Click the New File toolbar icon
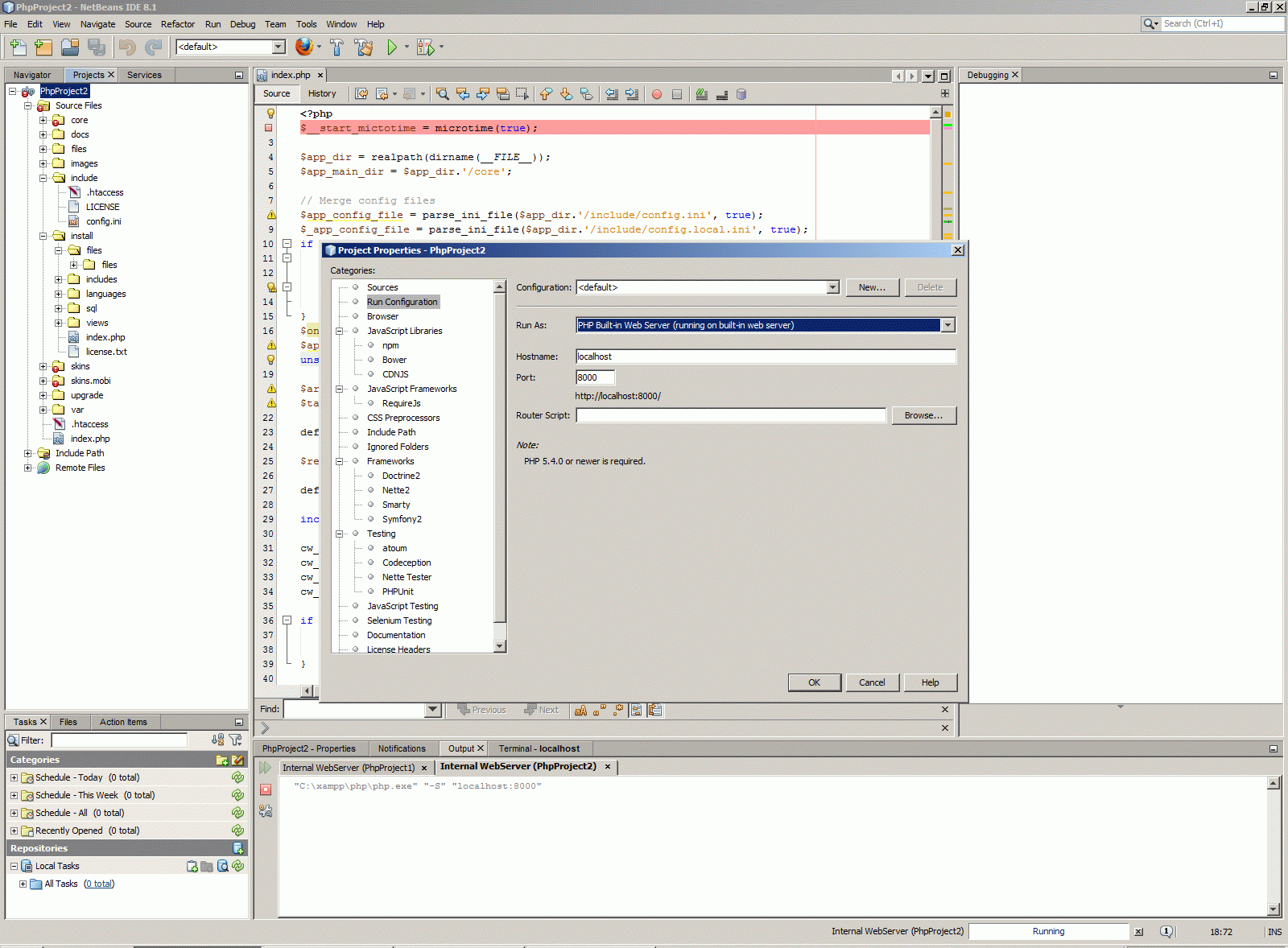The image size is (1288, 948). [x=18, y=47]
